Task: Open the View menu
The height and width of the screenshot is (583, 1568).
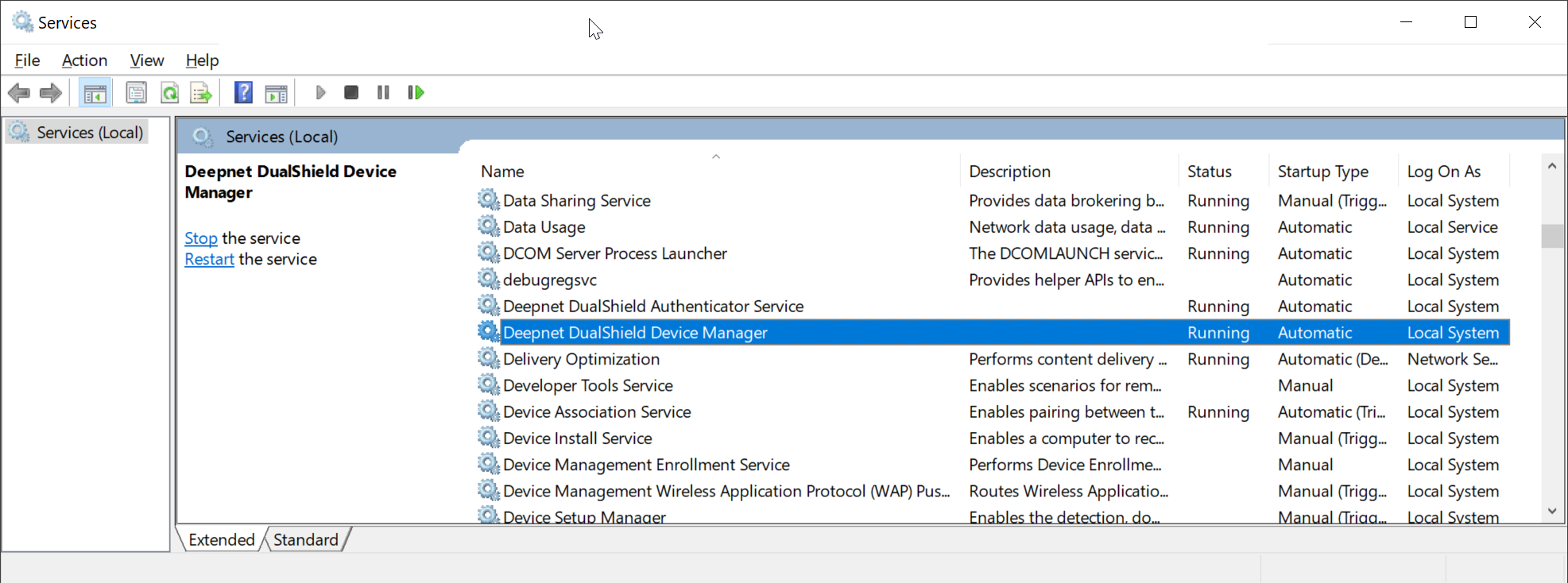Action: [x=147, y=60]
